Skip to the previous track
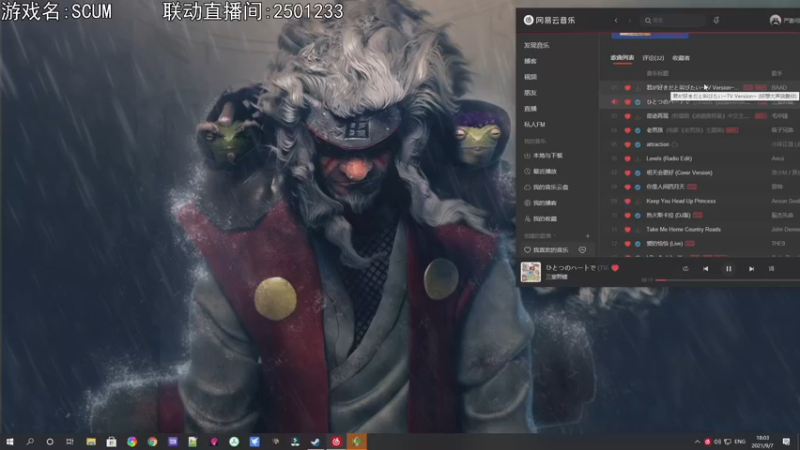Image resolution: width=800 pixels, height=450 pixels. [706, 269]
